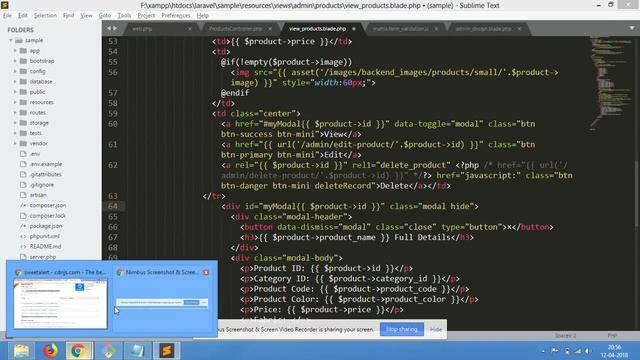640x360 pixels.
Task: Close the ProductsController.php tab
Action: tap(270, 29)
